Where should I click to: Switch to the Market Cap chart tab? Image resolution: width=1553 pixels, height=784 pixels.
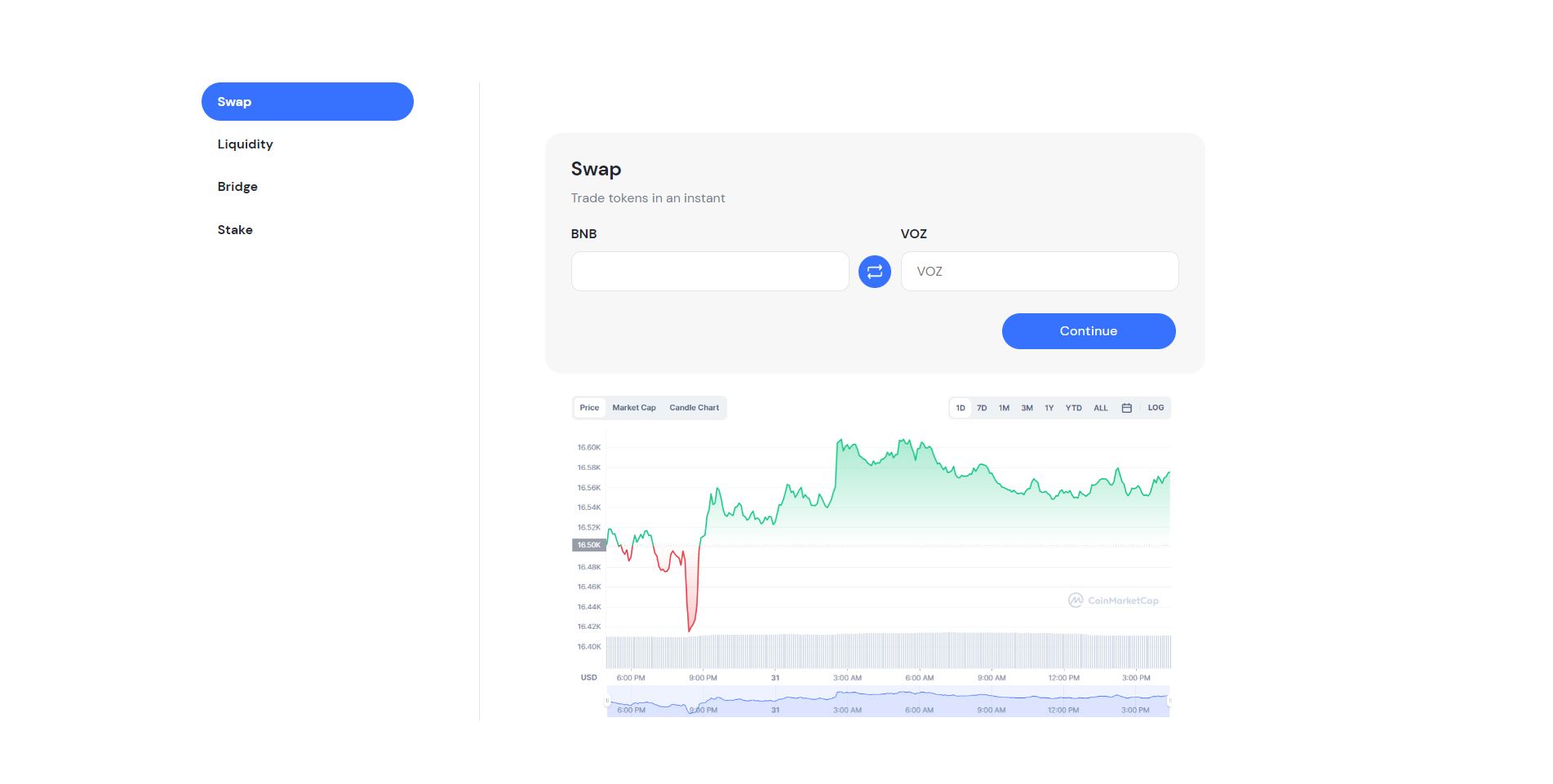(633, 408)
